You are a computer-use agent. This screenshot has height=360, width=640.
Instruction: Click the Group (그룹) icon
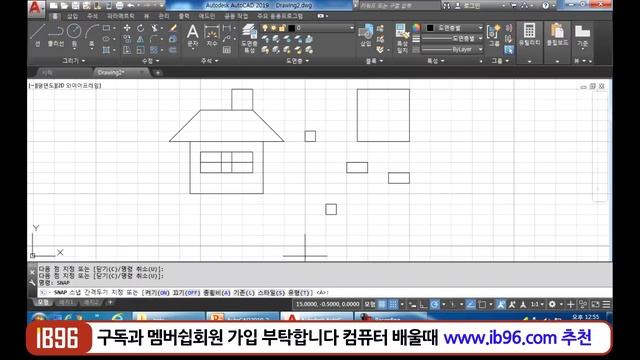[x=494, y=35]
